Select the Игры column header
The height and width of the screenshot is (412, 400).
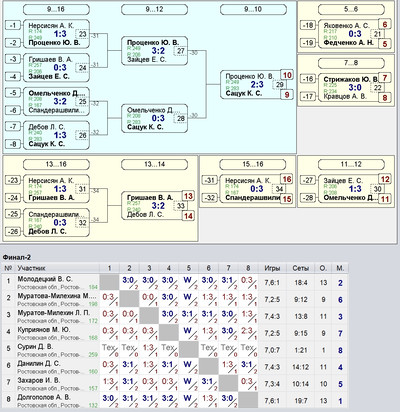(272, 268)
